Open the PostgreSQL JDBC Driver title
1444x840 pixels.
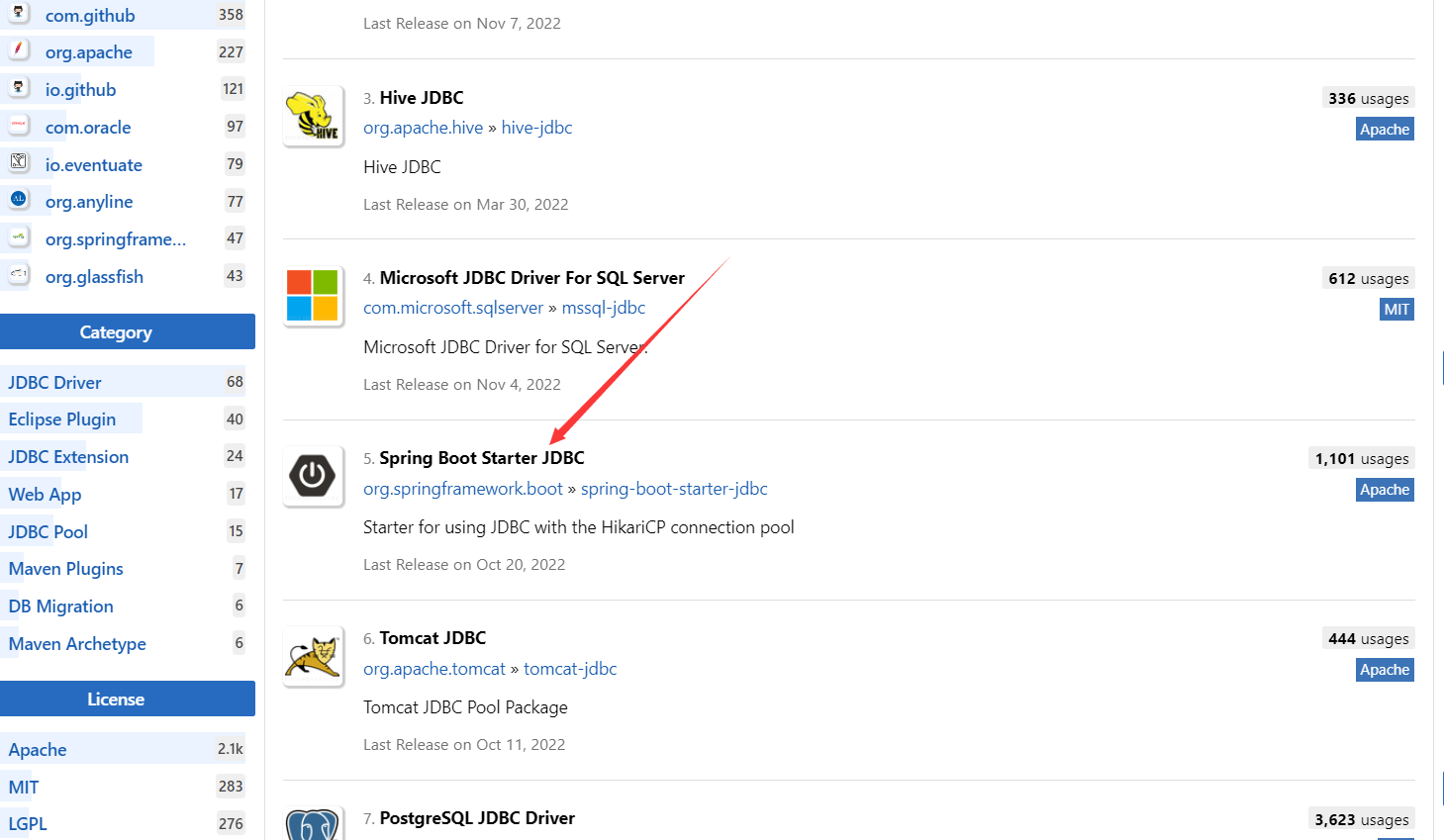pos(477,818)
